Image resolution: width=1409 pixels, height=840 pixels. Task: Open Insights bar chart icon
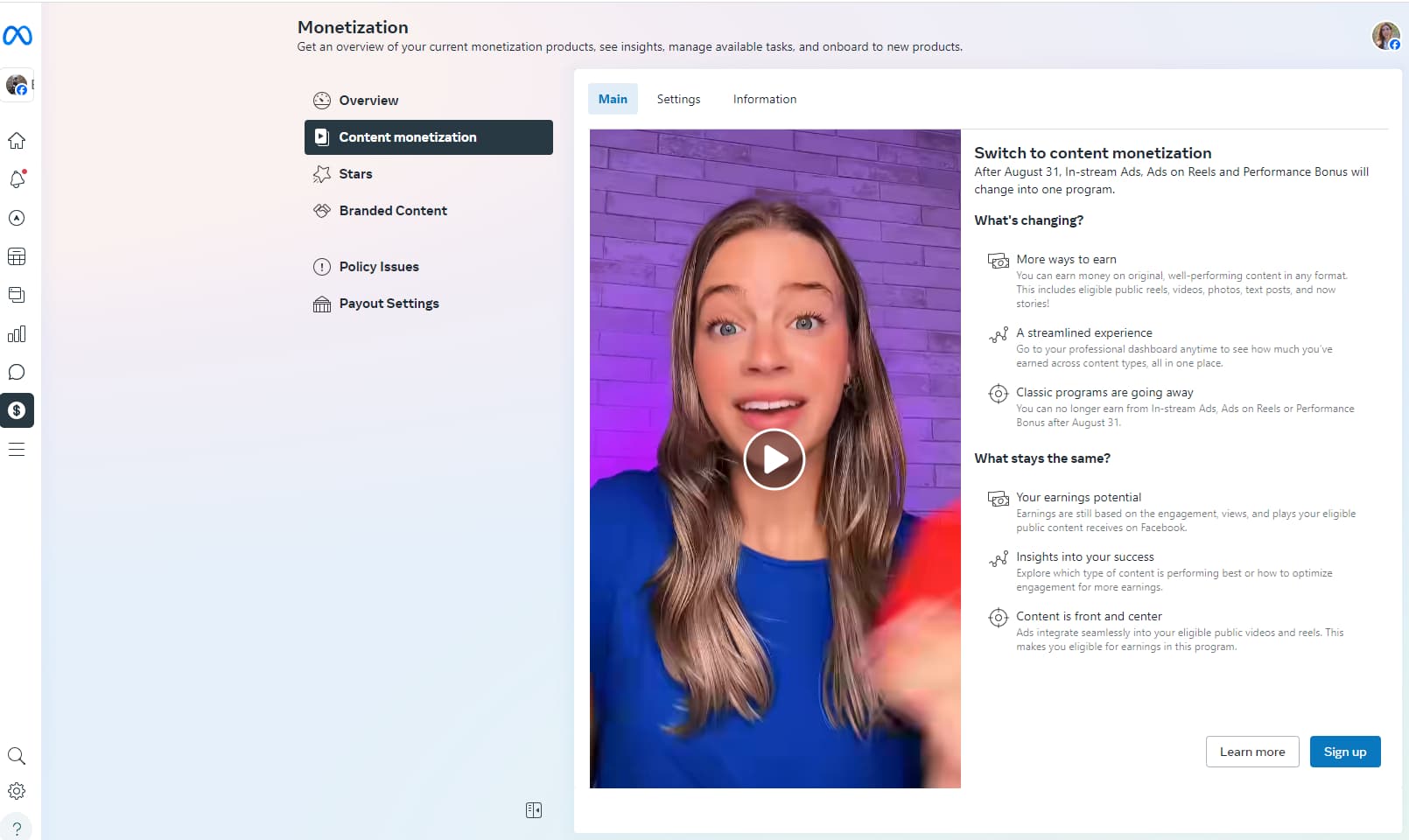click(17, 333)
